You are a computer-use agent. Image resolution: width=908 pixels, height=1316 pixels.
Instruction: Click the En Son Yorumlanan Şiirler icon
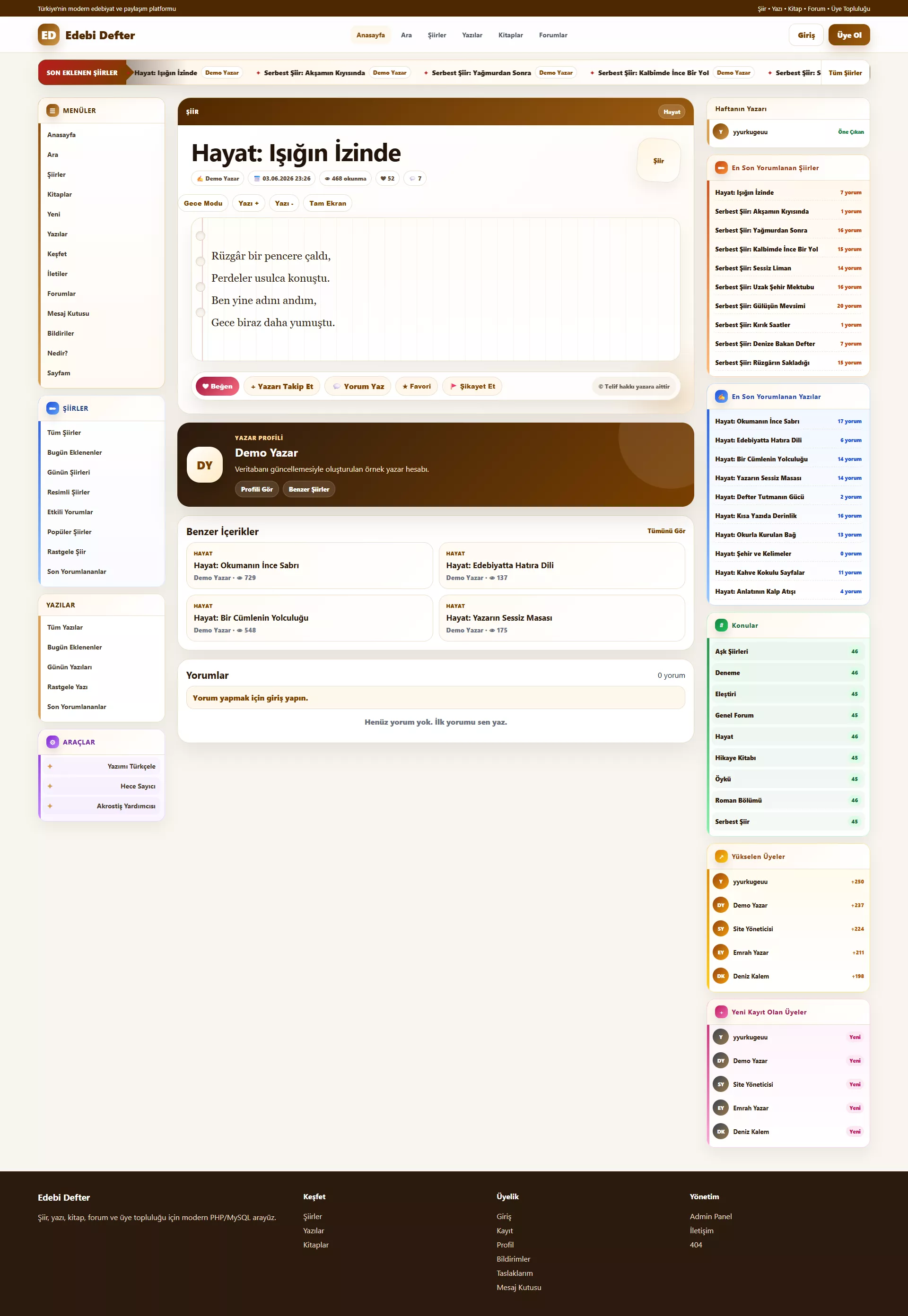point(721,168)
